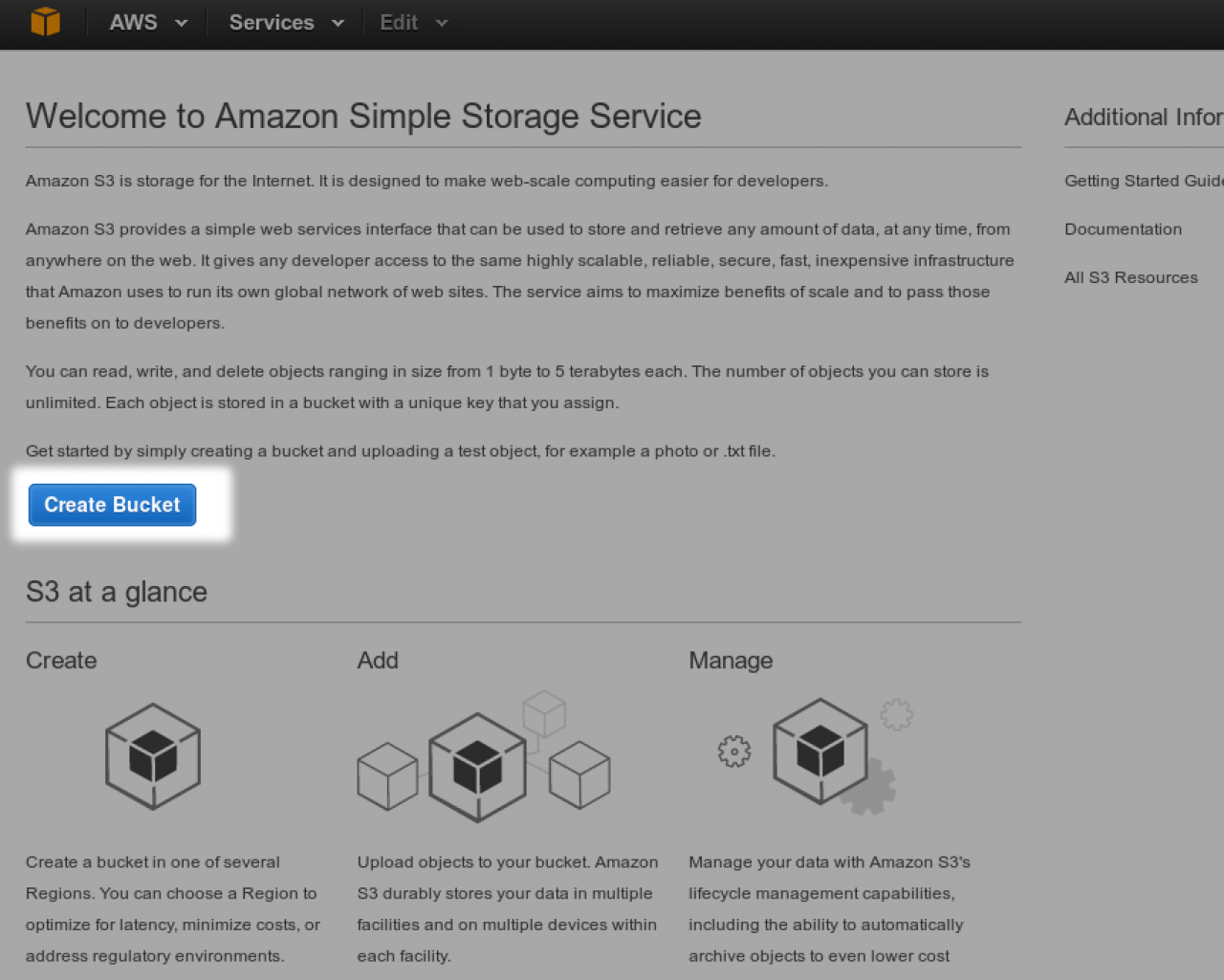Open the Getting Started Guide link
The image size is (1224, 980).
click(1143, 181)
